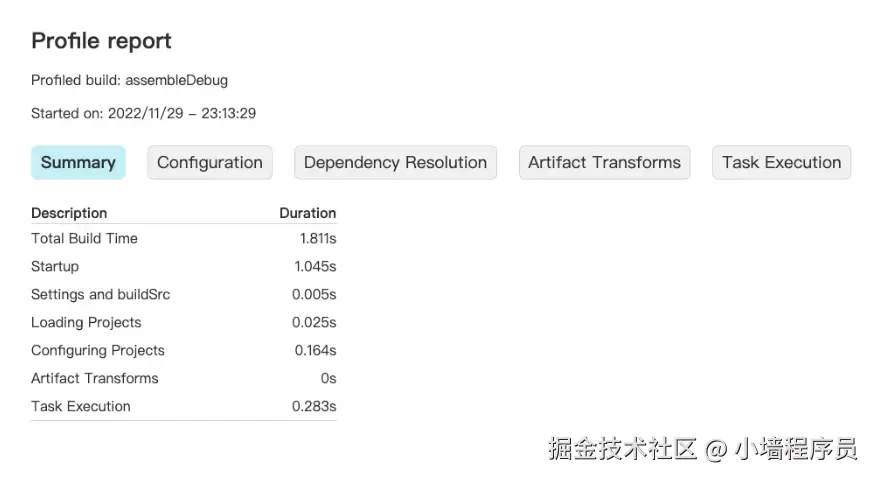Click Artifact Transforms label in the summary table
The width and height of the screenshot is (875, 479).
95,378
